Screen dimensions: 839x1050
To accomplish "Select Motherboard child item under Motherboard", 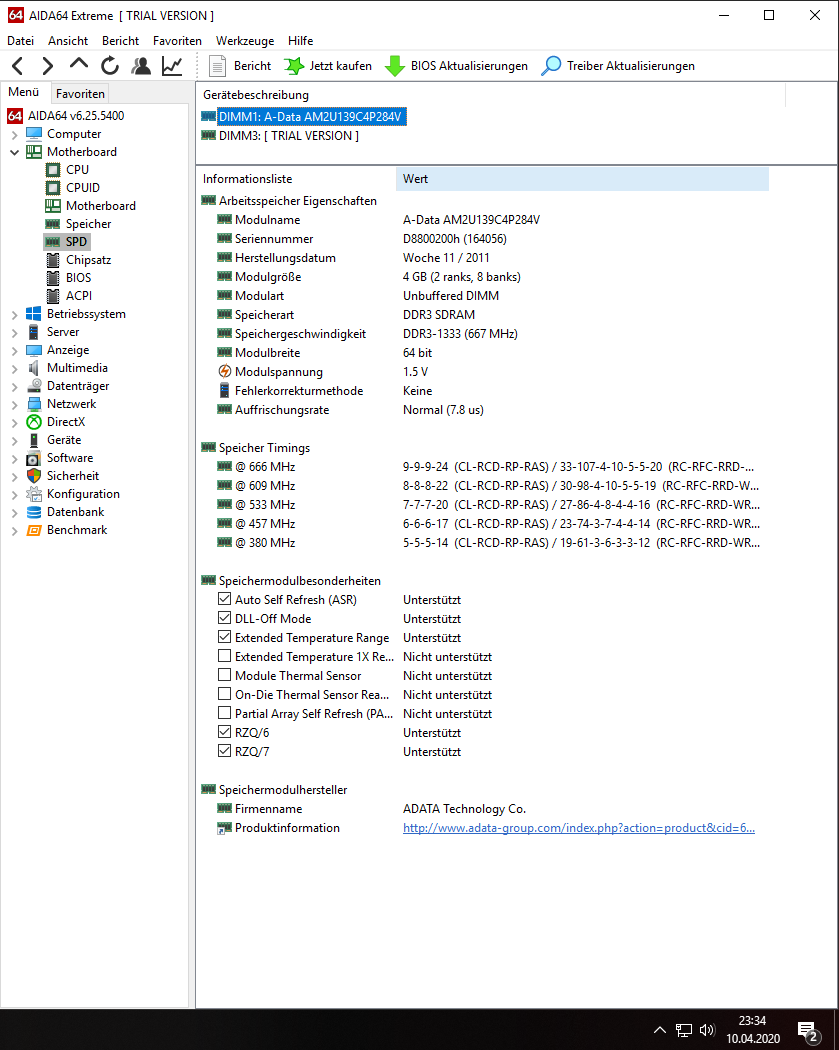I will (91, 206).
